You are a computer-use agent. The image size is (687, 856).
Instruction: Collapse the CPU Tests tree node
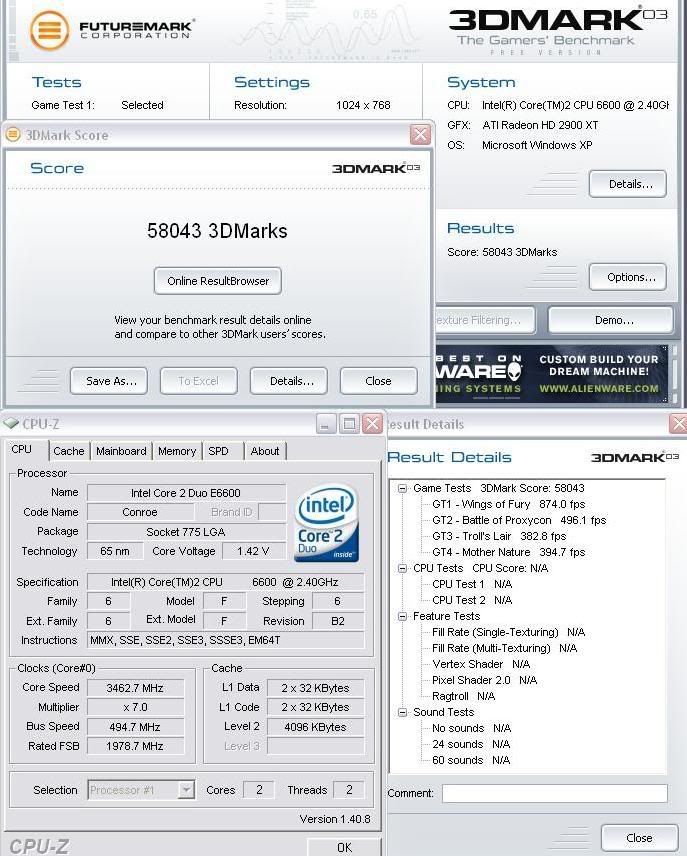click(402, 568)
